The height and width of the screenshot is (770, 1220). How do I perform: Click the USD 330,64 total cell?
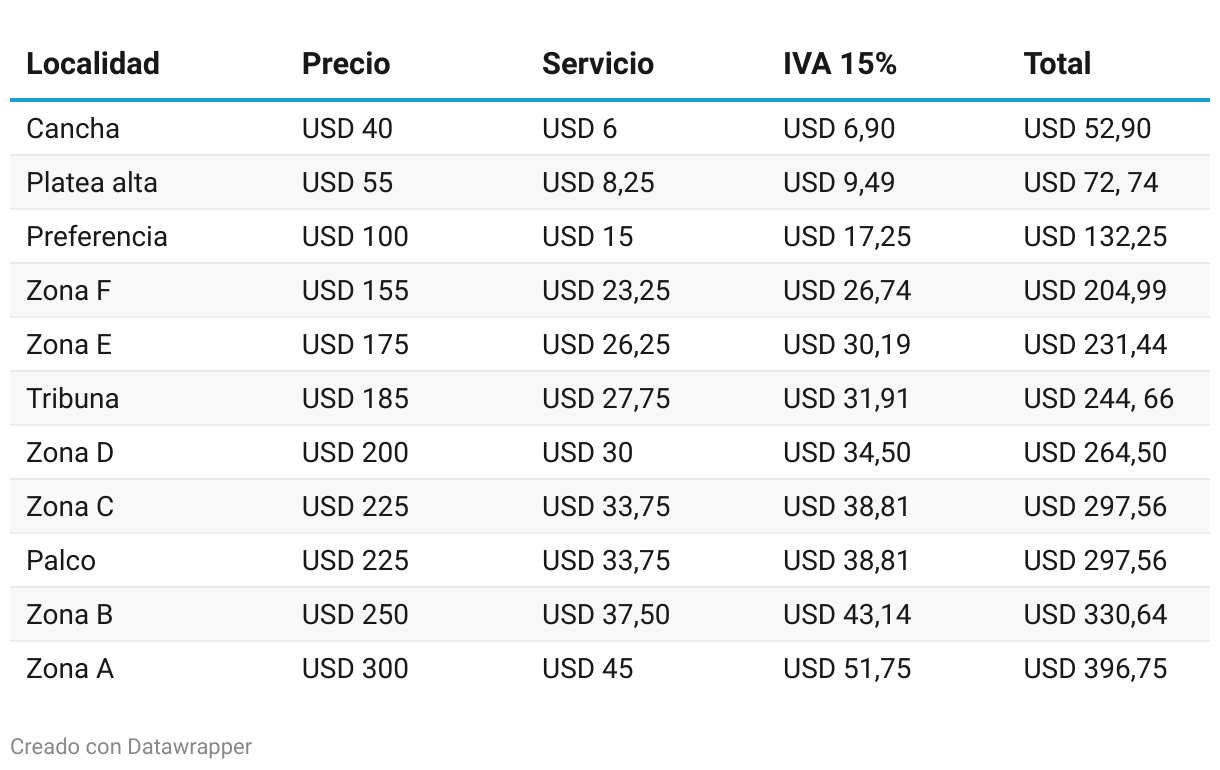[x=1095, y=615]
